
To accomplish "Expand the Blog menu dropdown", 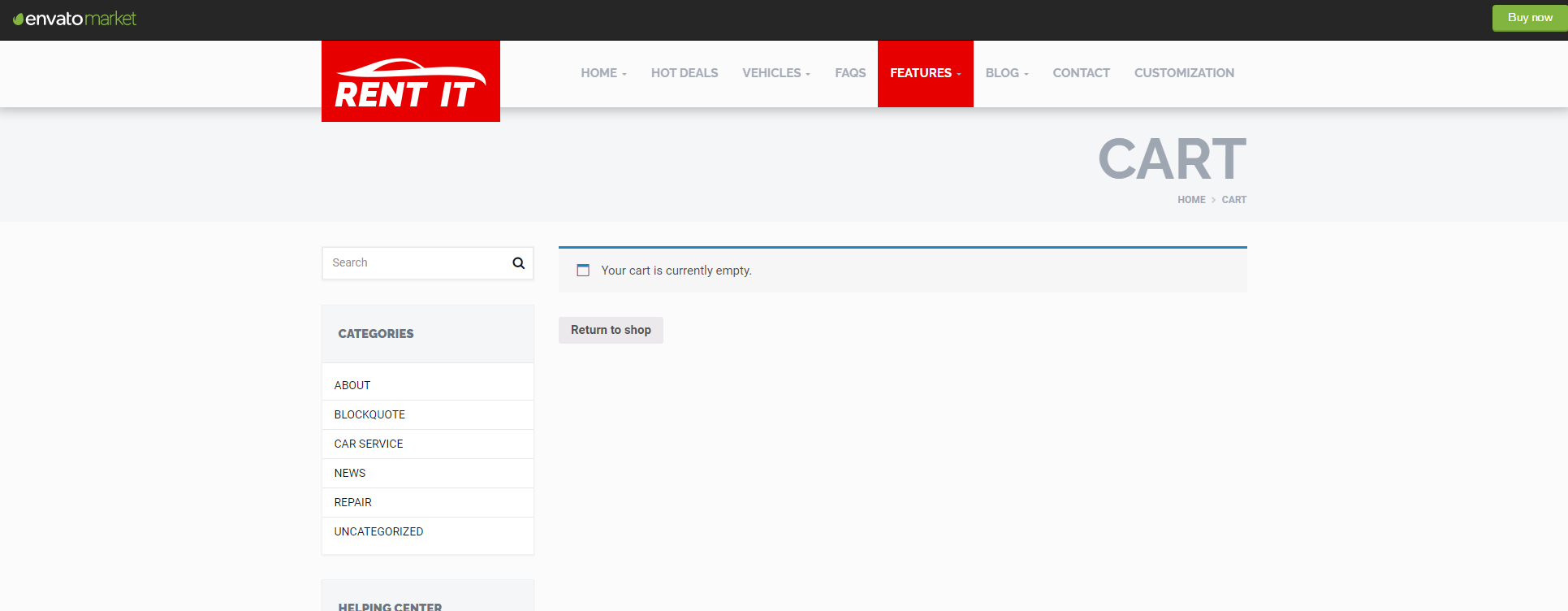I will [1007, 73].
